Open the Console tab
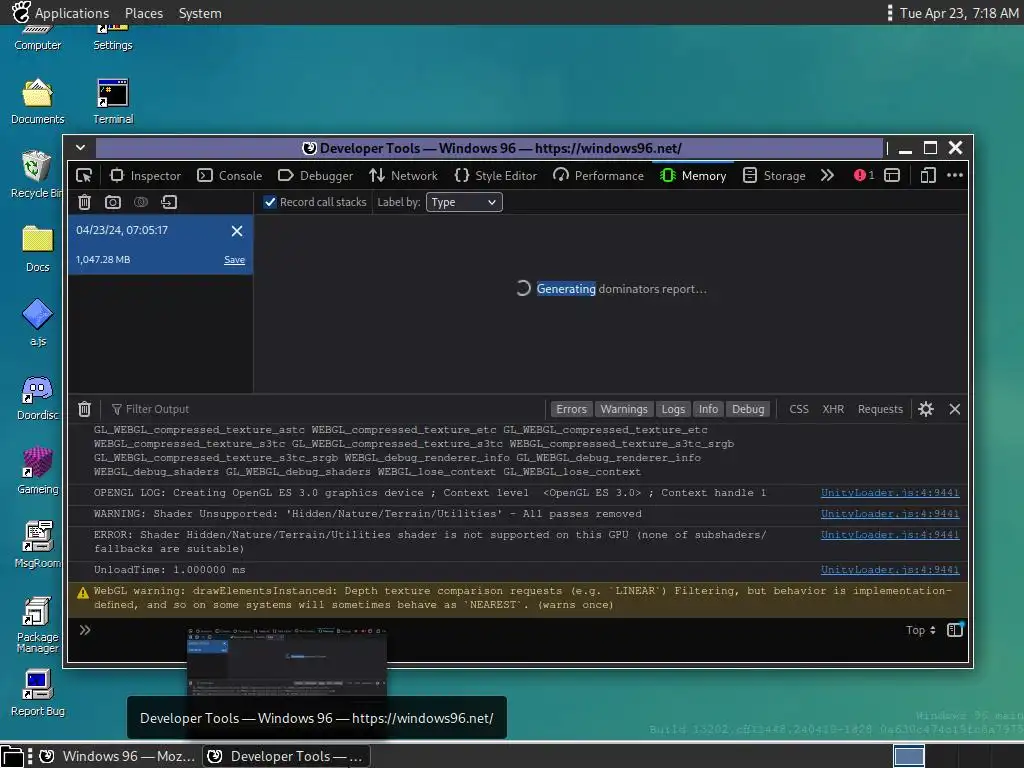Viewport: 1024px width, 768px height. click(x=230, y=176)
